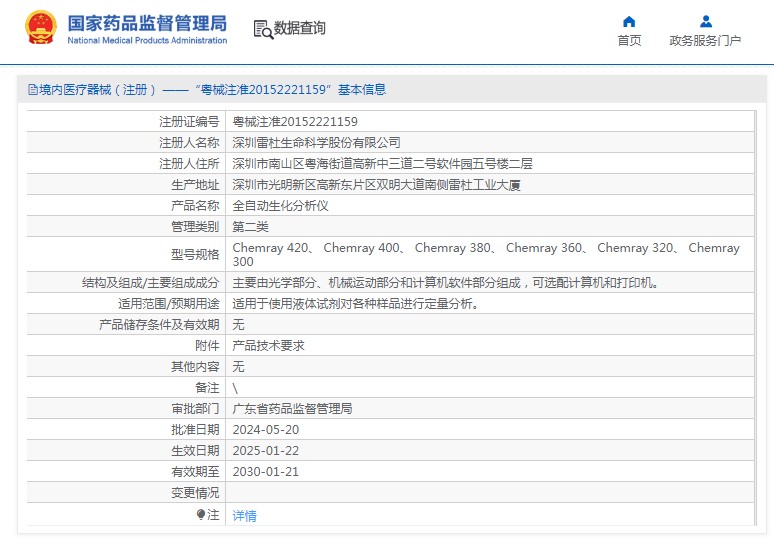This screenshot has height=548, width=774.
Task: Click the document icon beside 境内医疗器械
Action: click(x=32, y=90)
